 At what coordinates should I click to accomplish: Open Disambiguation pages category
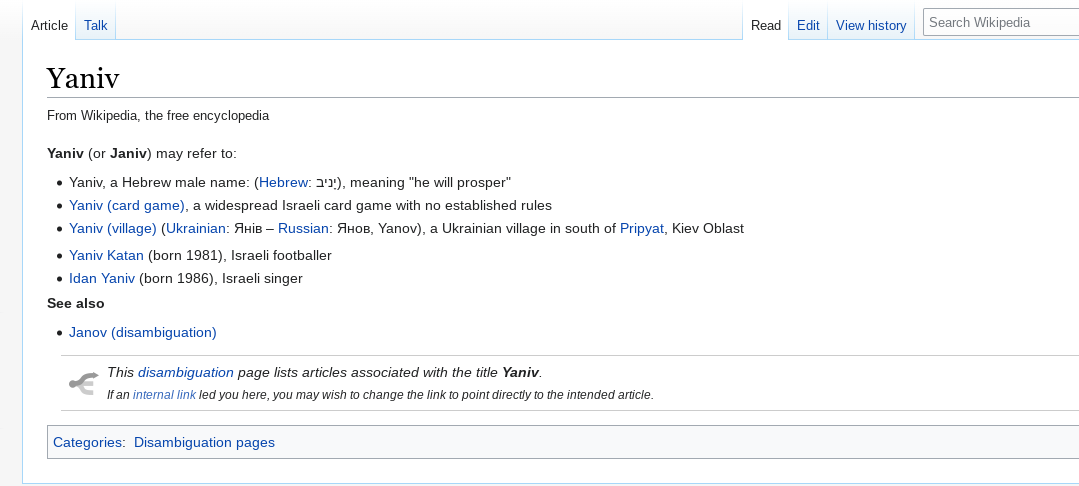(204, 443)
